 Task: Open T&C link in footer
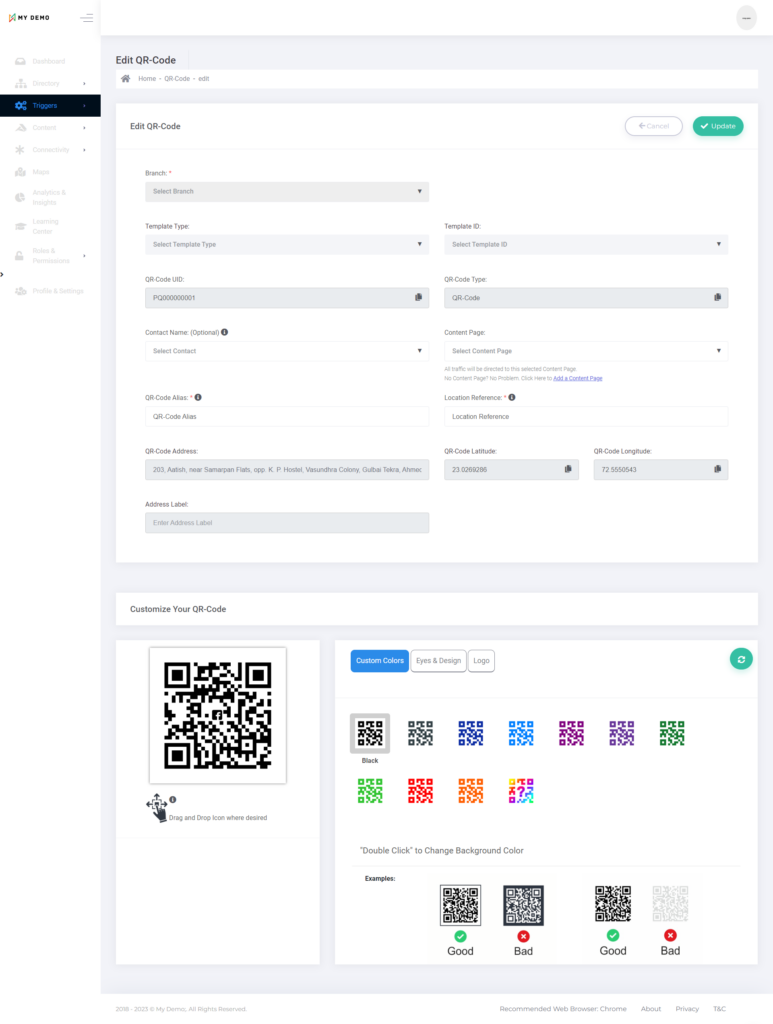click(x=719, y=1008)
